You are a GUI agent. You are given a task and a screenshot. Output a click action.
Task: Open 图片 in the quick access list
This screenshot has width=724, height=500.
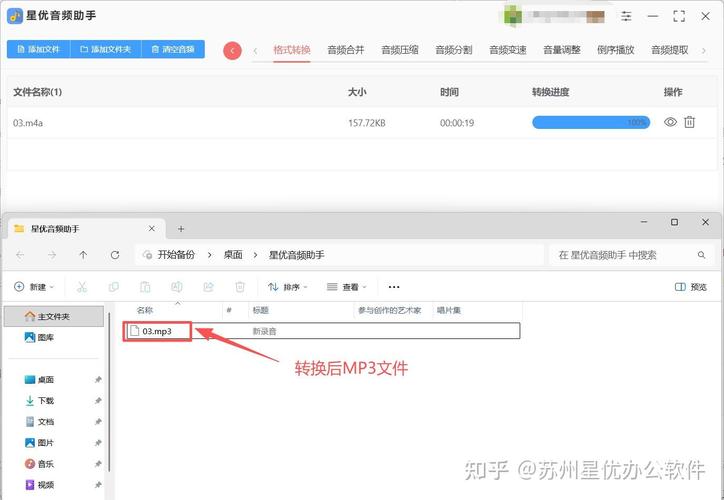pos(40,443)
